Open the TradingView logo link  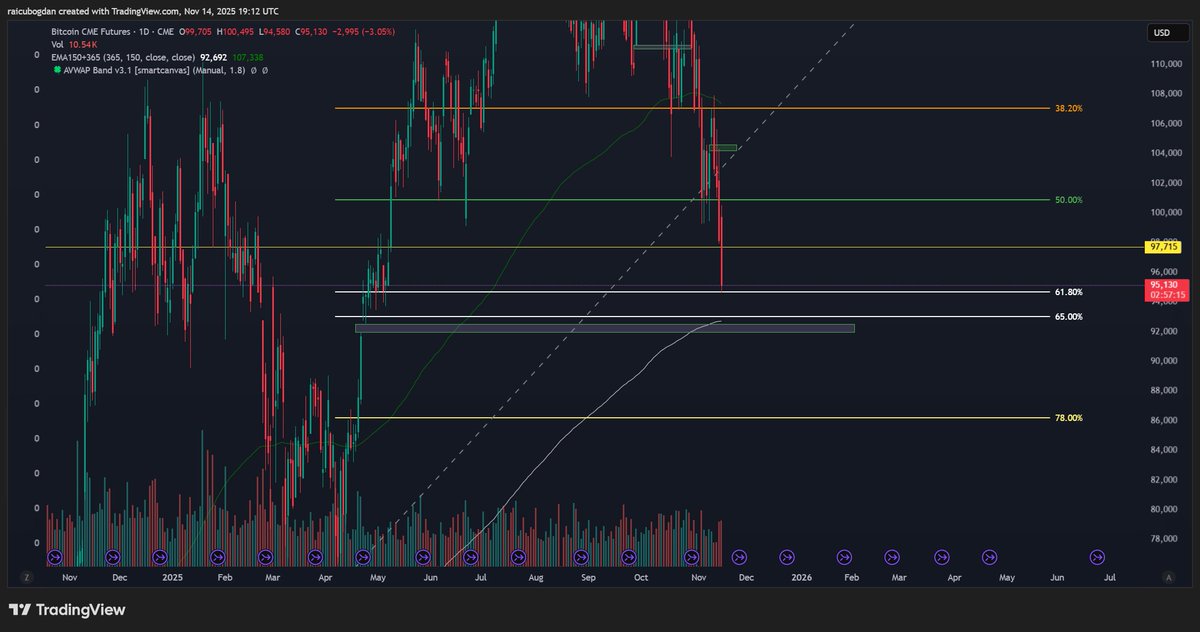pyautogui.click(x=67, y=609)
